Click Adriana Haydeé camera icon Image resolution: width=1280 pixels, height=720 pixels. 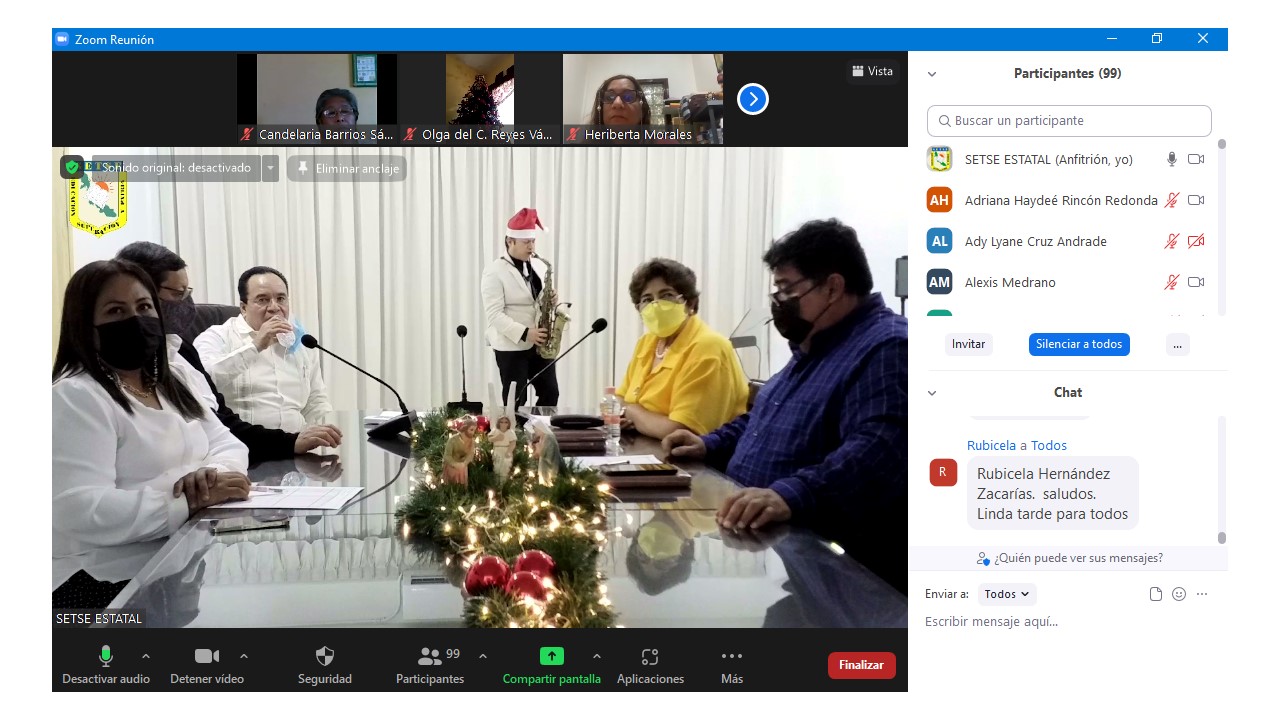tap(1196, 200)
